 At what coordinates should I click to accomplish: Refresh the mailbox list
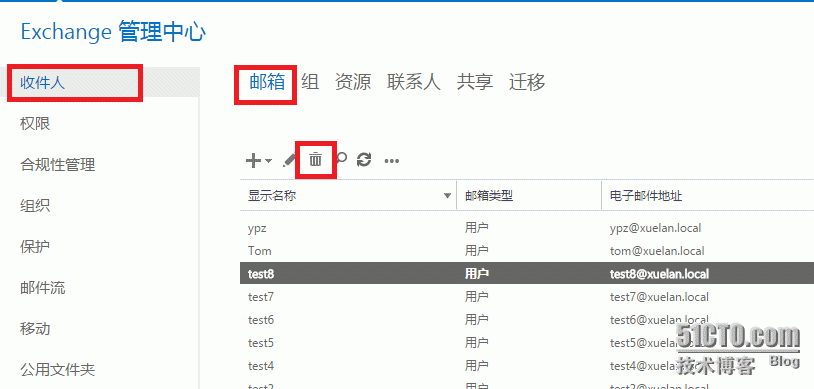364,160
